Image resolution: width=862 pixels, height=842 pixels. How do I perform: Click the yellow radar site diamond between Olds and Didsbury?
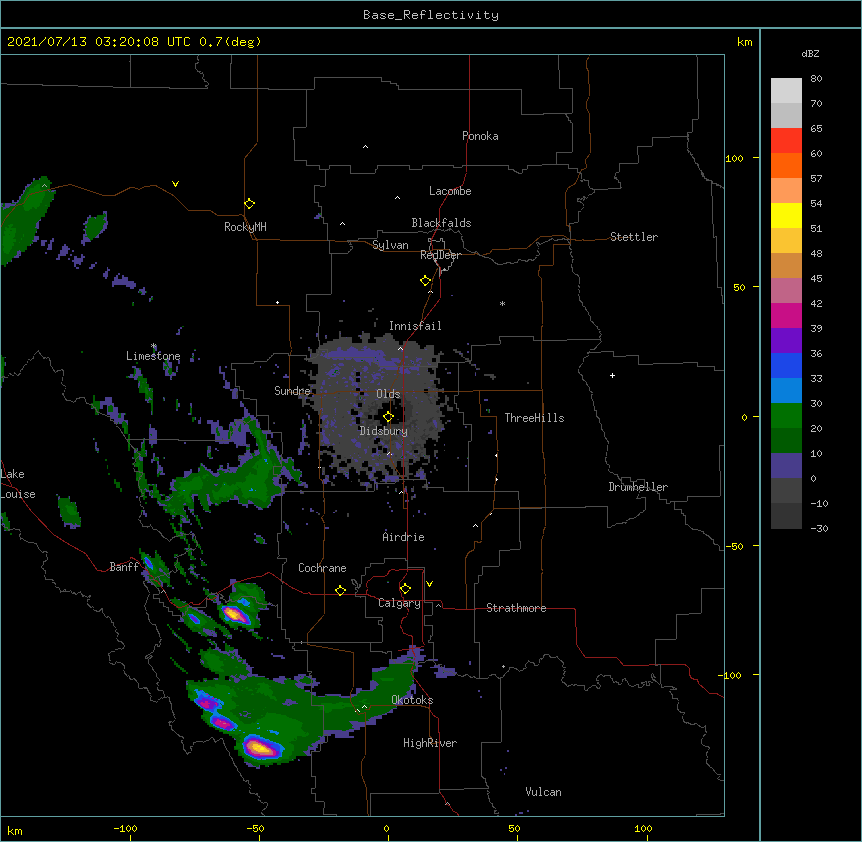click(x=388, y=417)
